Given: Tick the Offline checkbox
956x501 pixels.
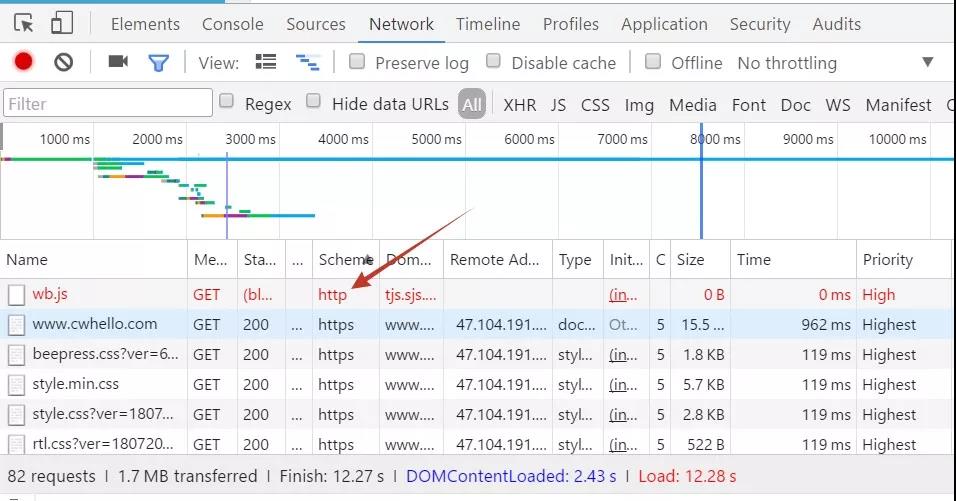Looking at the screenshot, I should click(653, 62).
